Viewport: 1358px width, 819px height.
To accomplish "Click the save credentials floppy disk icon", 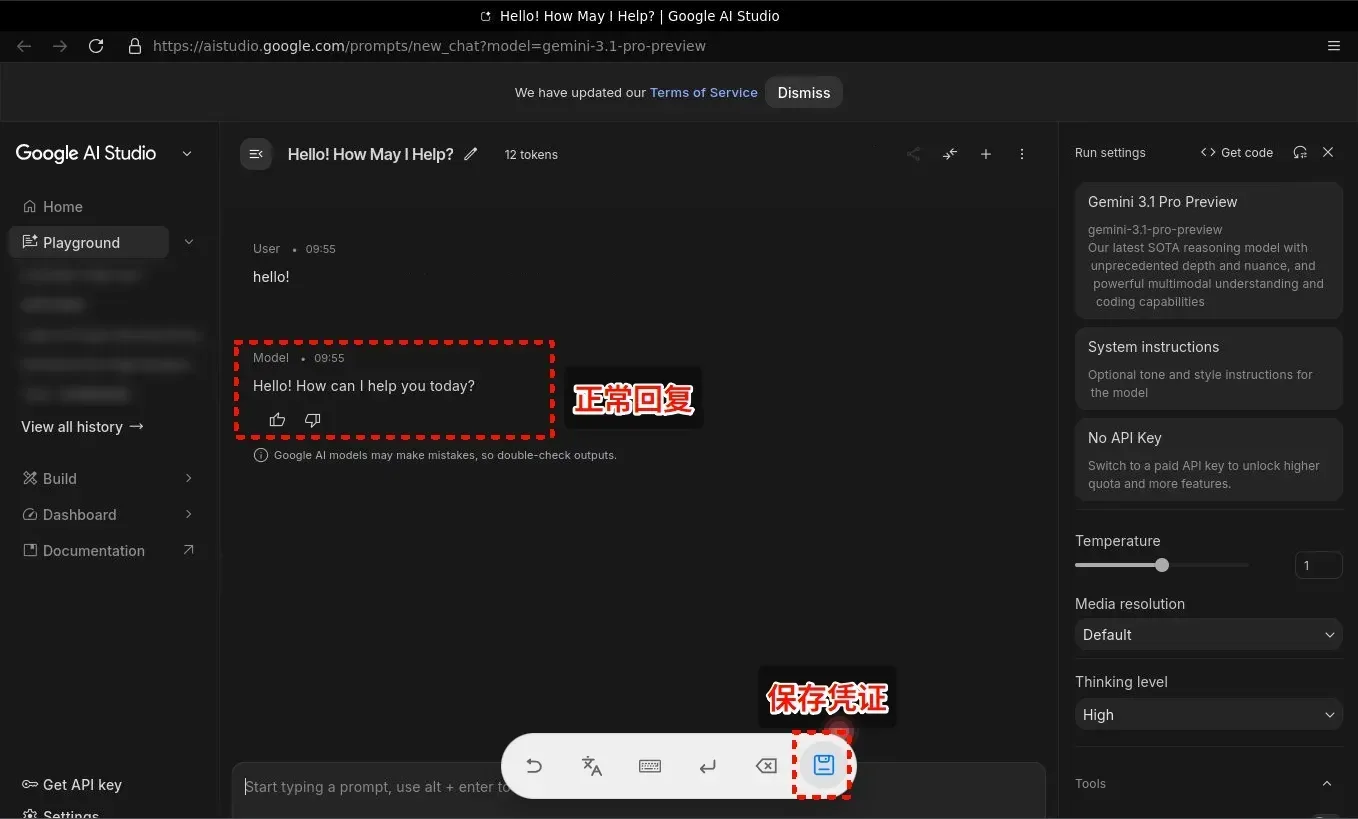I will [823, 766].
